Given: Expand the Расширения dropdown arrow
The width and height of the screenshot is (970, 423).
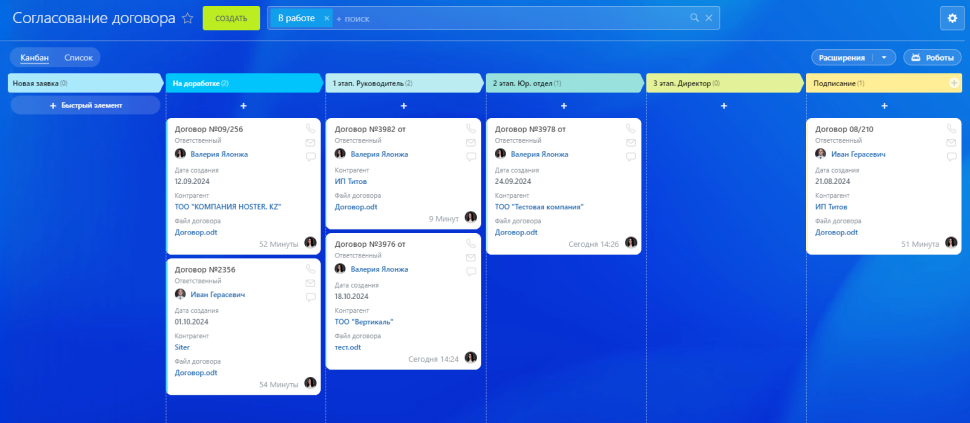Looking at the screenshot, I should click(884, 58).
